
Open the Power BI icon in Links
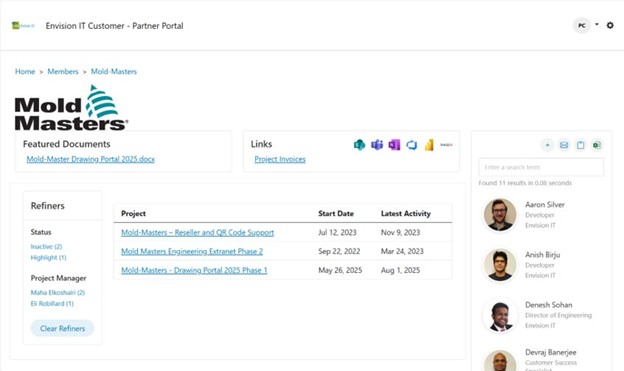click(429, 145)
